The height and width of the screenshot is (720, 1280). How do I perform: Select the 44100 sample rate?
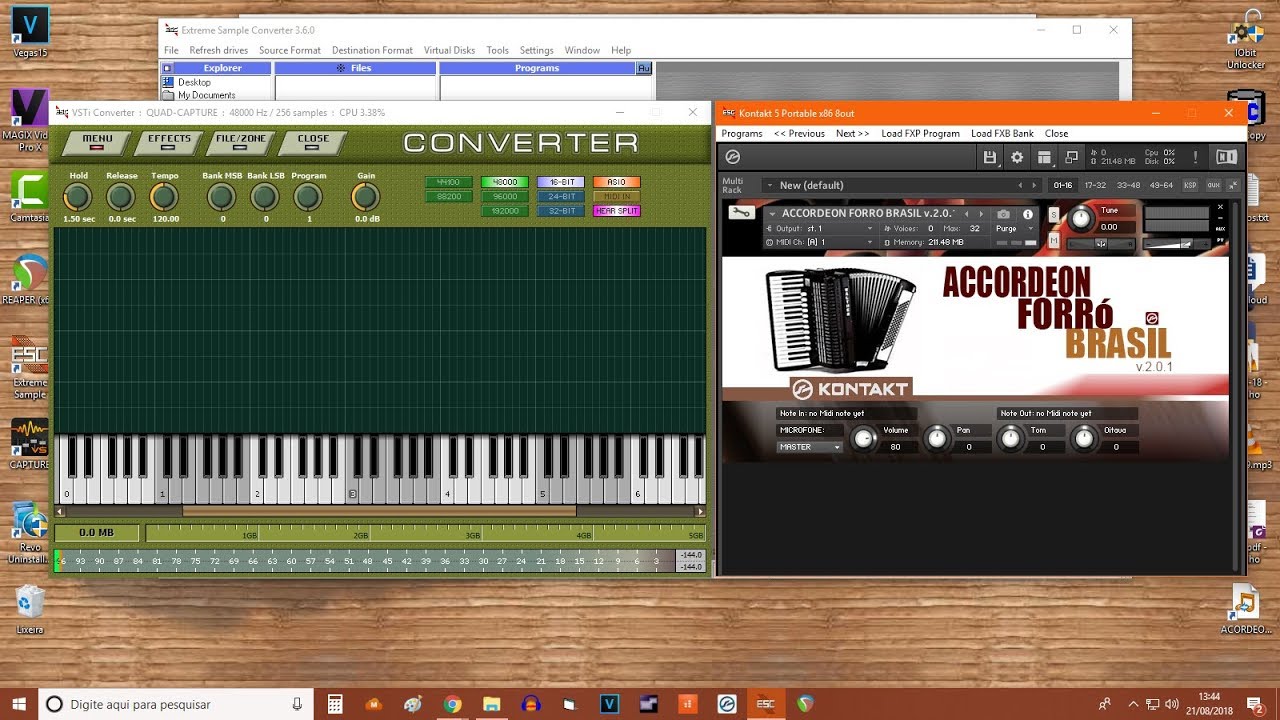click(x=448, y=182)
